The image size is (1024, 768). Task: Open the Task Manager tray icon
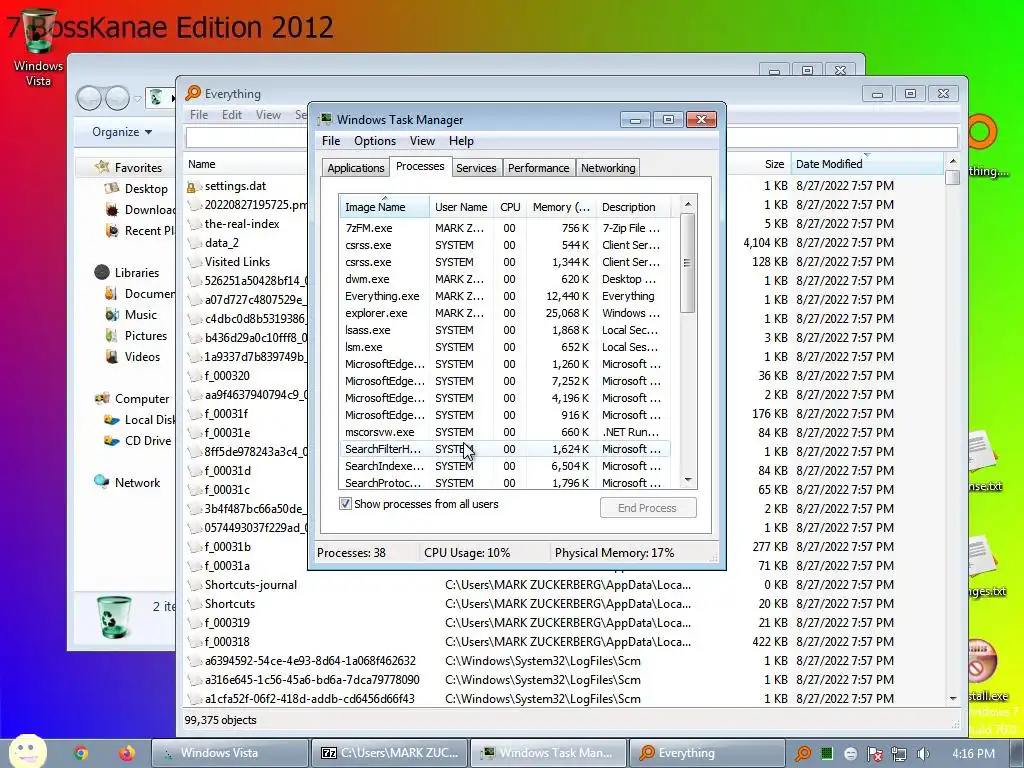click(827, 754)
